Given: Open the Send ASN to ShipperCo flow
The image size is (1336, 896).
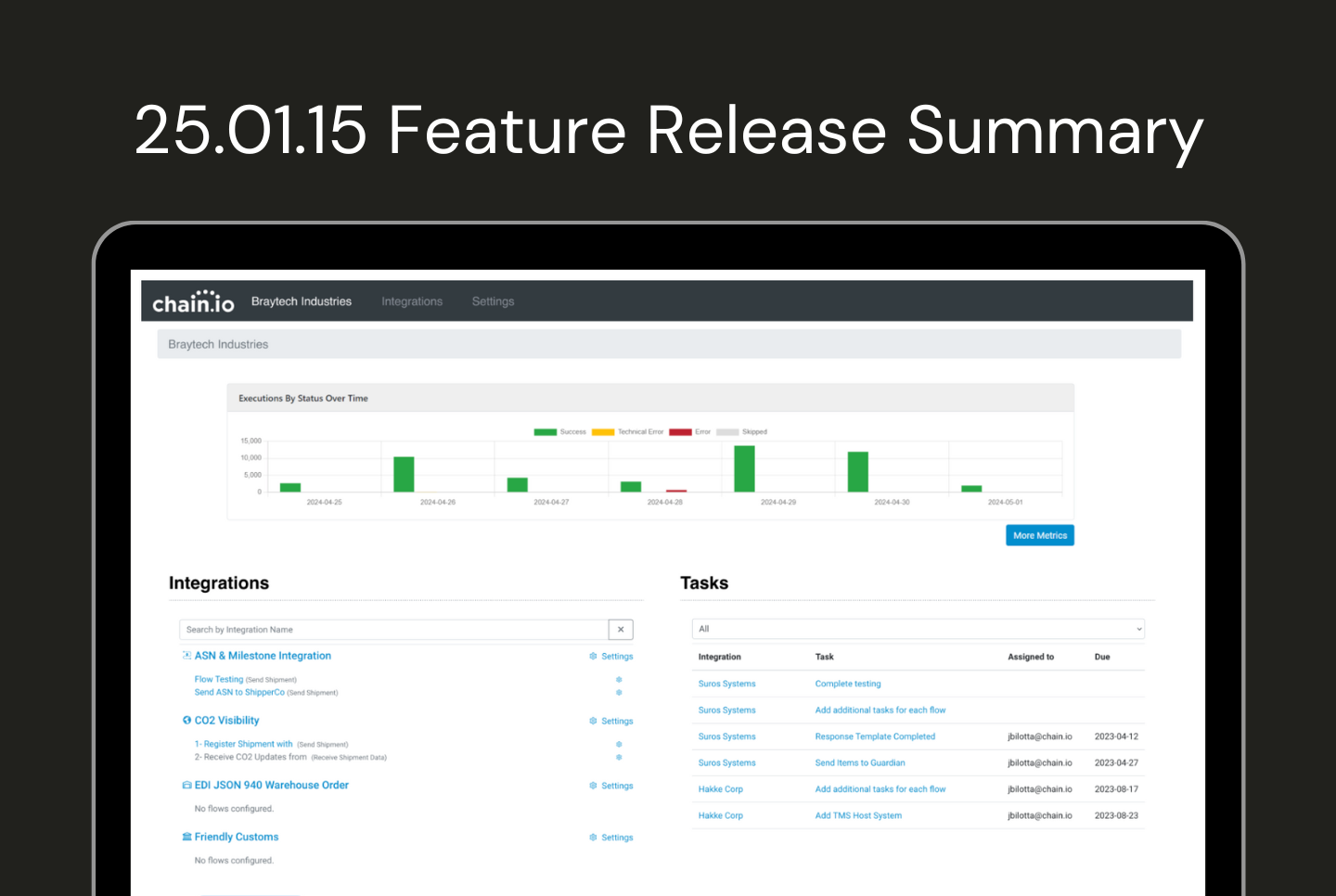Looking at the screenshot, I should tap(239, 693).
